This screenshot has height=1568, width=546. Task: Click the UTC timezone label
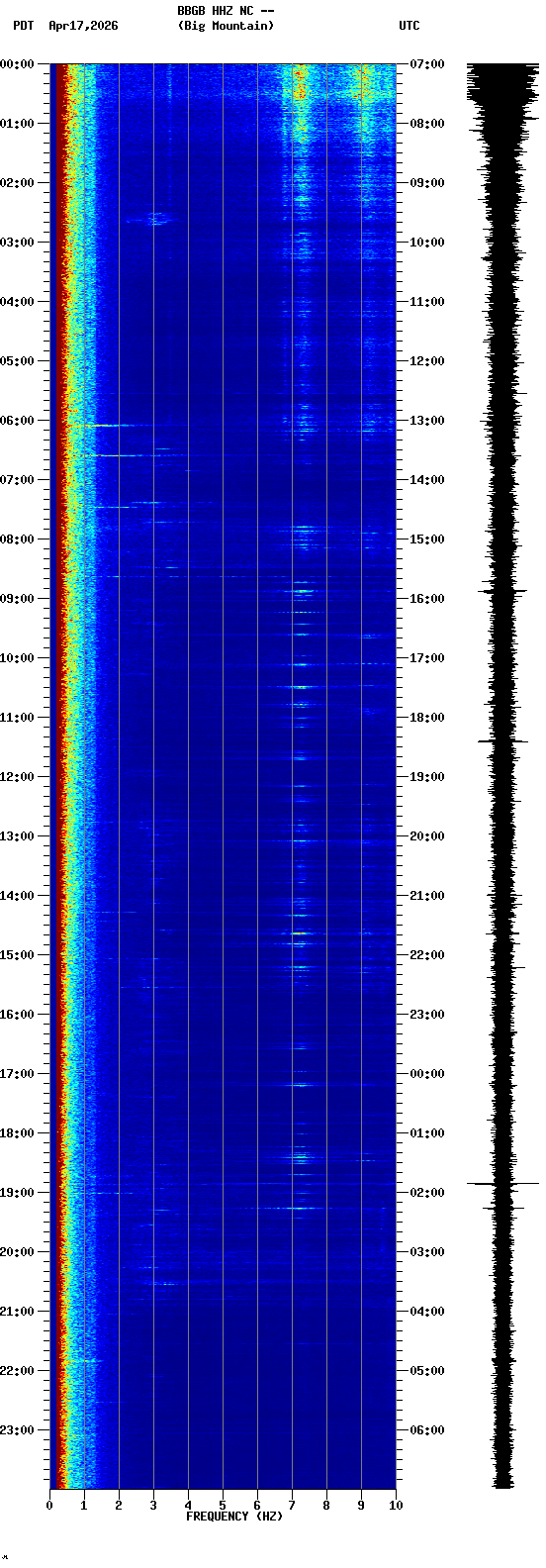[409, 26]
